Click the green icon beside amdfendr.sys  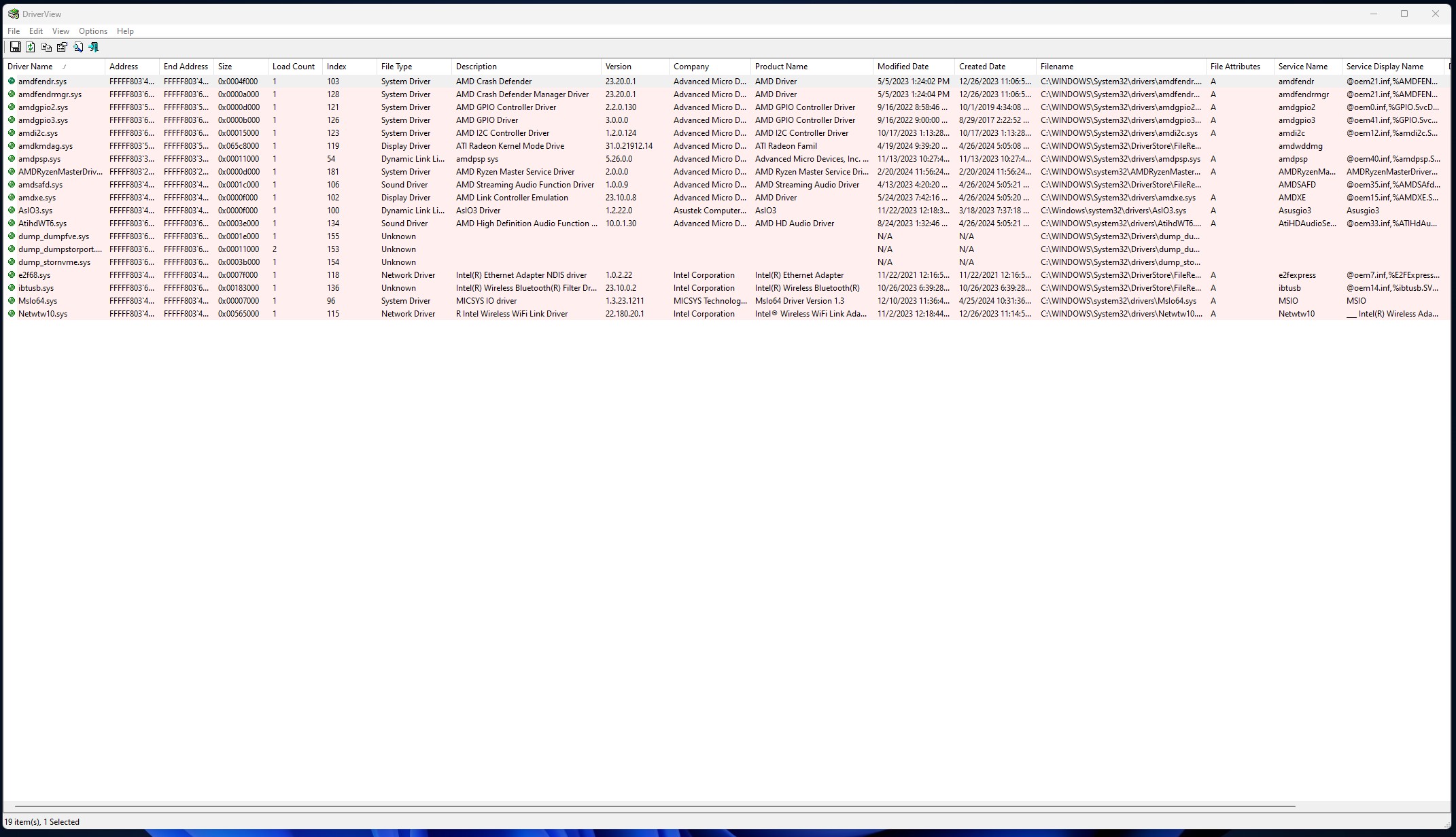coord(12,81)
